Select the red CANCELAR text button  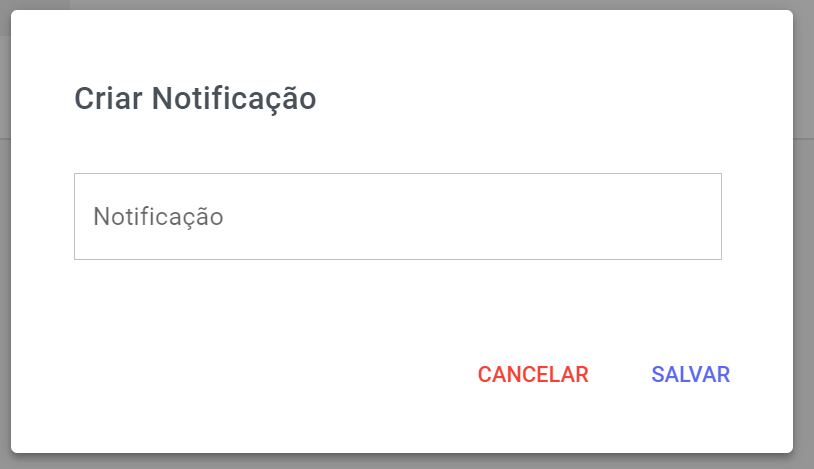click(533, 374)
